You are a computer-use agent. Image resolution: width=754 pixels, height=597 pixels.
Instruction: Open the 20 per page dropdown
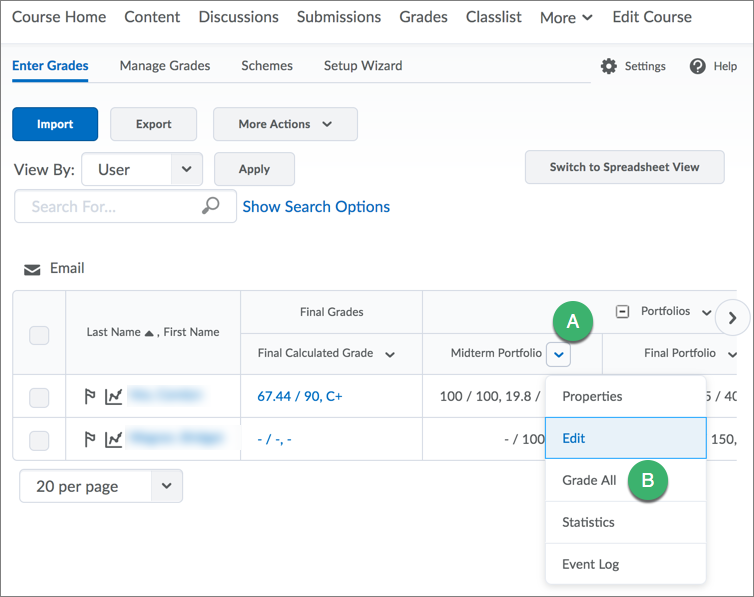(100, 486)
